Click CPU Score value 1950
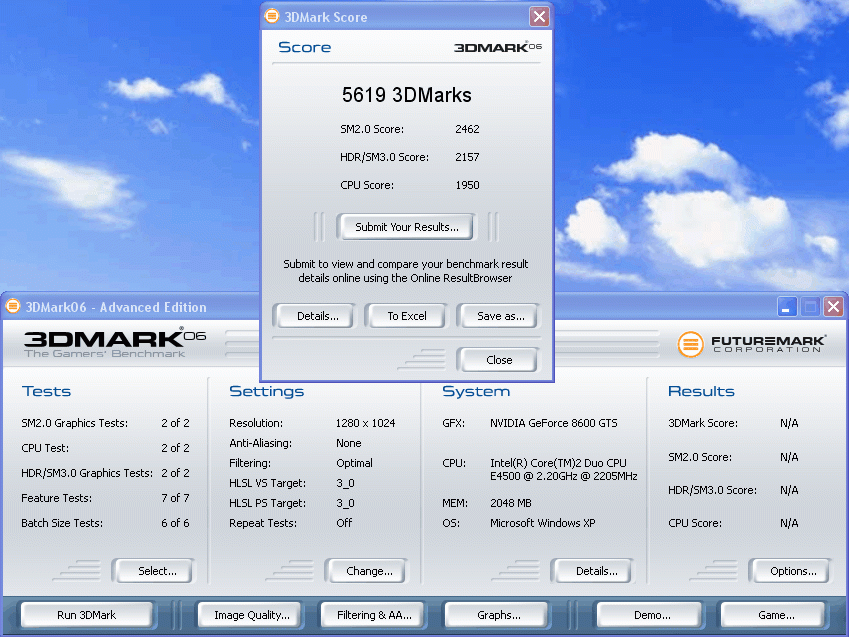This screenshot has height=637, width=849. pos(467,185)
